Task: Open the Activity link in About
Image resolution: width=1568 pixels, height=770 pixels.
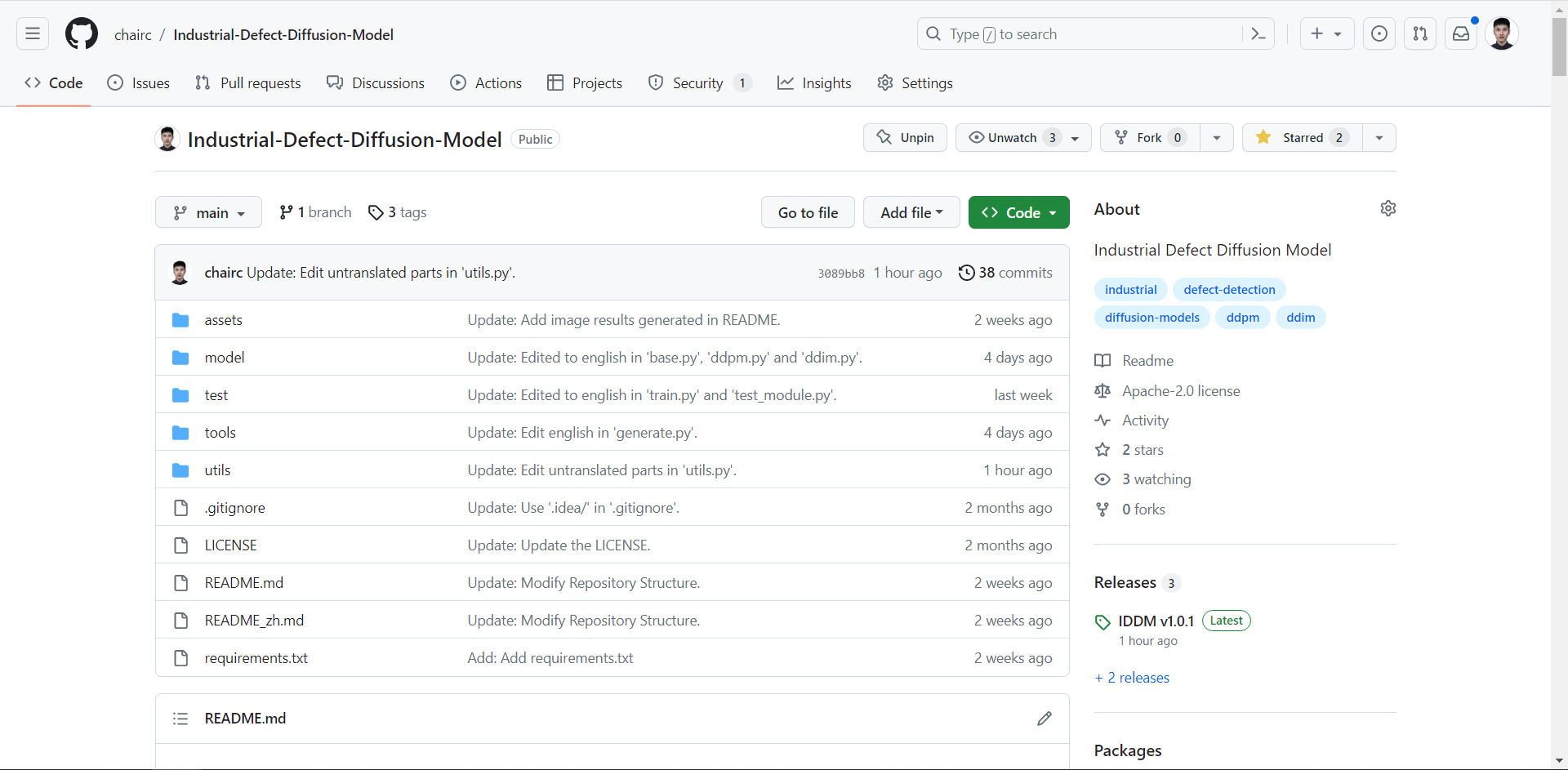Action: [x=1145, y=421]
